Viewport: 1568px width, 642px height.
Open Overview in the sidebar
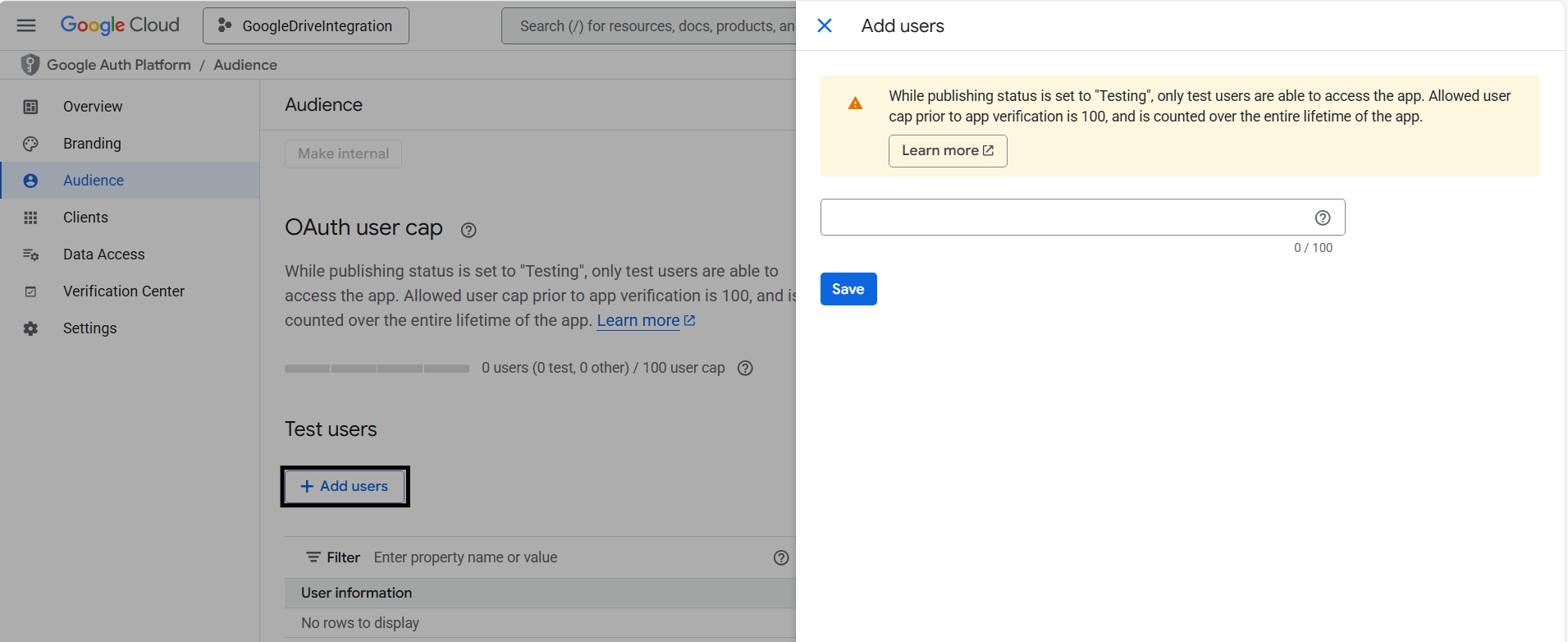click(93, 107)
